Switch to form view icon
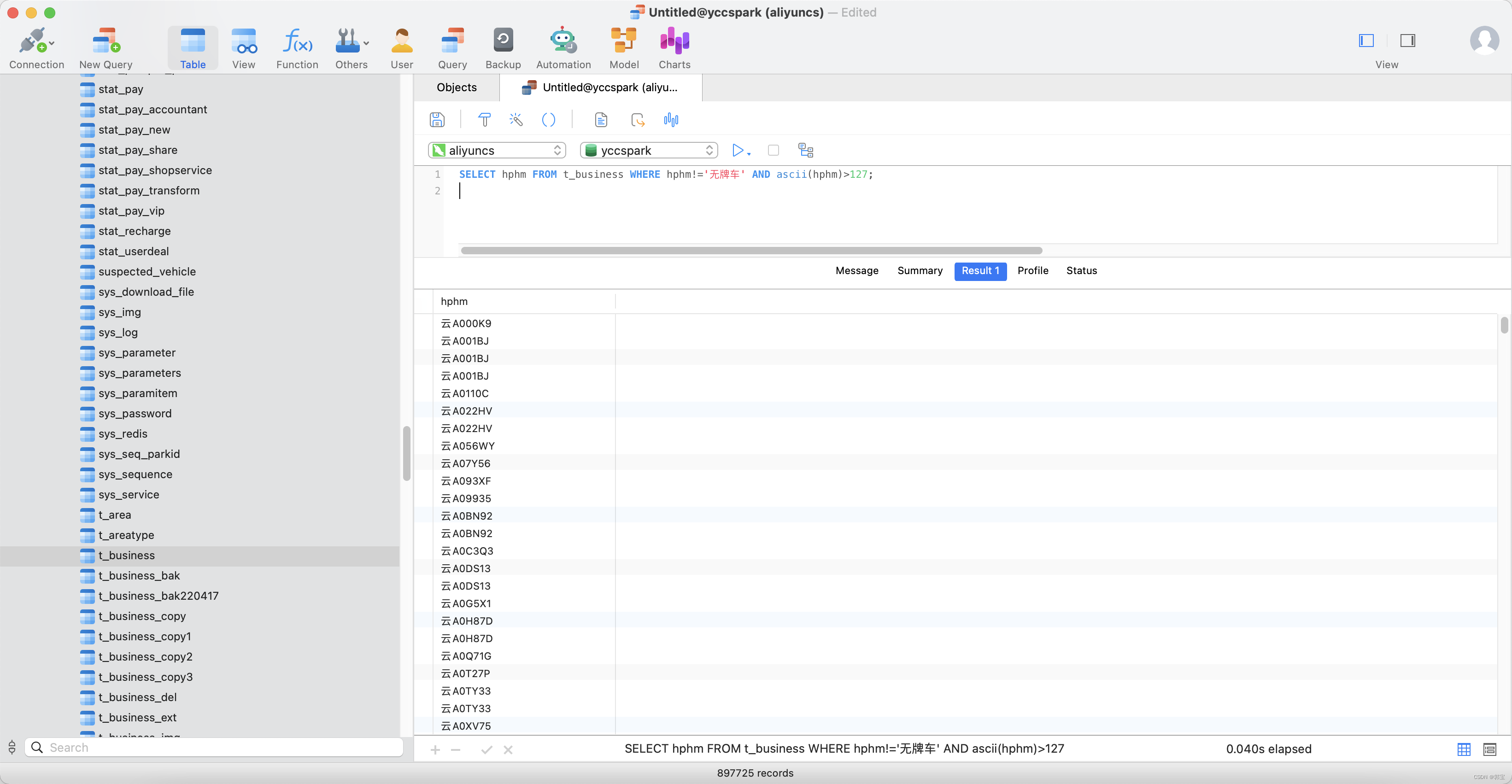 (1490, 749)
